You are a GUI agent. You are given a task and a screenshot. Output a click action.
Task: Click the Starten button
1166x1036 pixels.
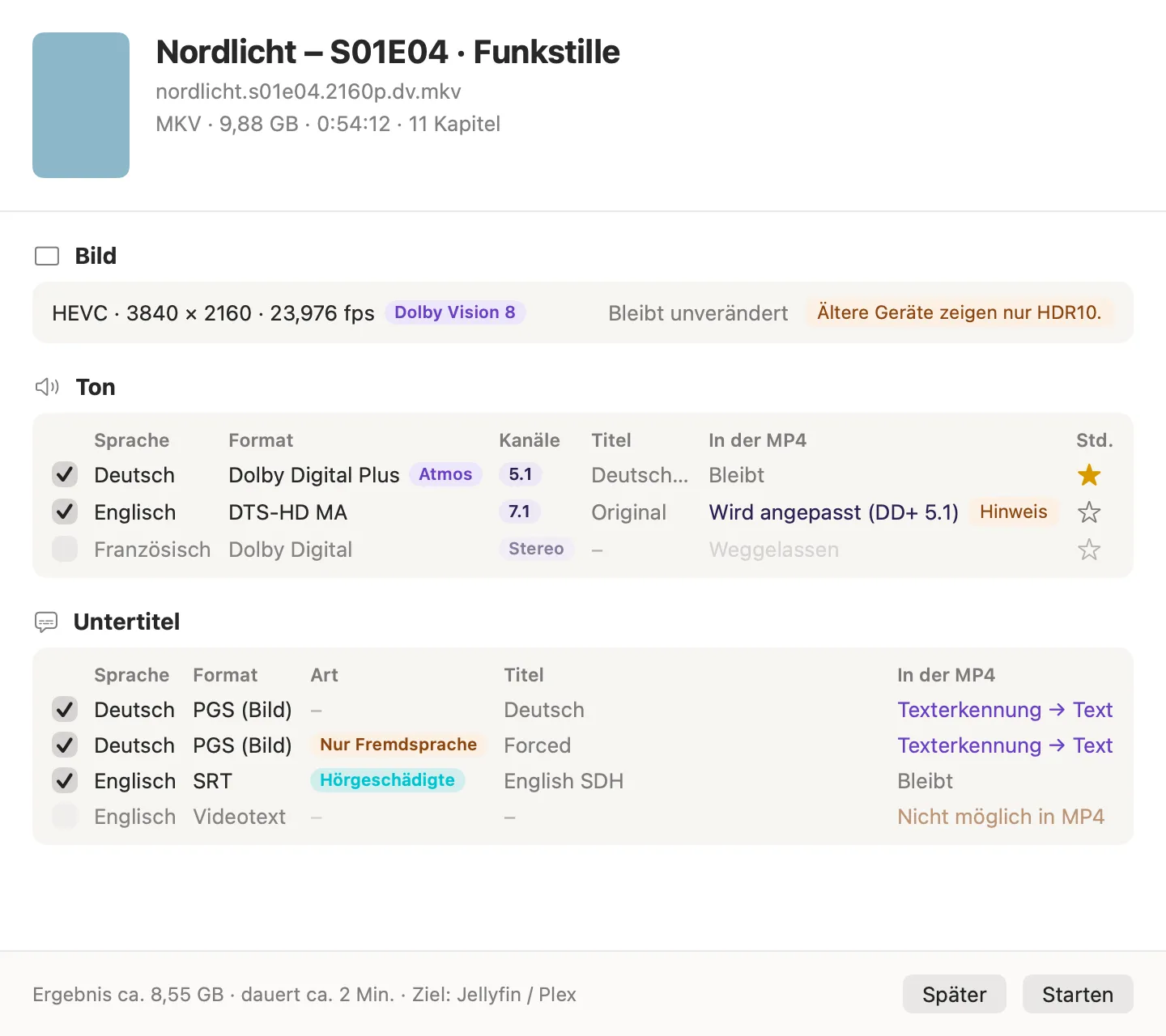(x=1078, y=994)
